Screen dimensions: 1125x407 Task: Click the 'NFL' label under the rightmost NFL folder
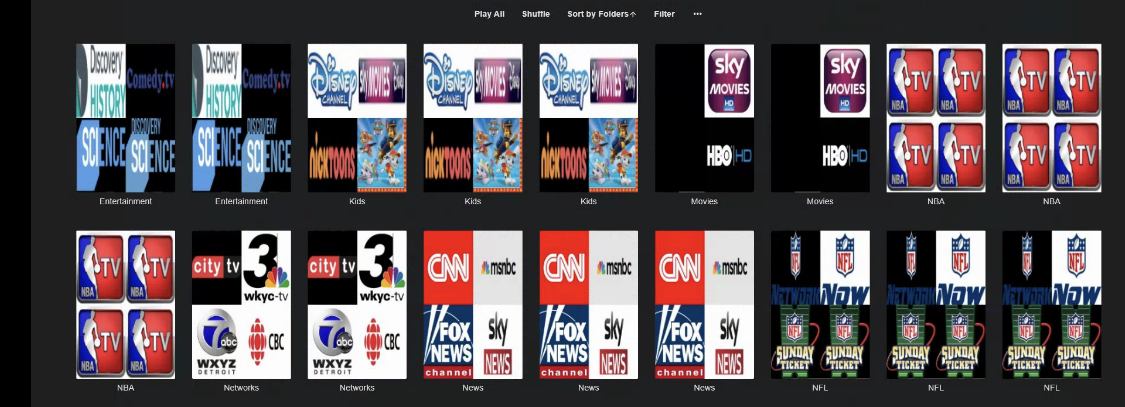point(1052,388)
